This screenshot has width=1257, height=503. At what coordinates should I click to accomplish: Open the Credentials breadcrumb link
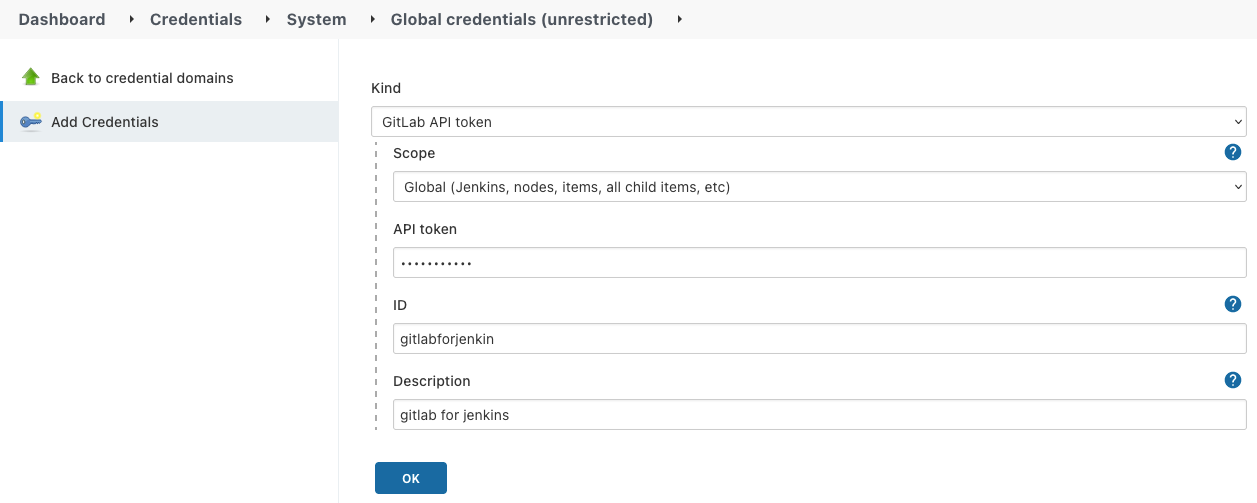point(196,19)
